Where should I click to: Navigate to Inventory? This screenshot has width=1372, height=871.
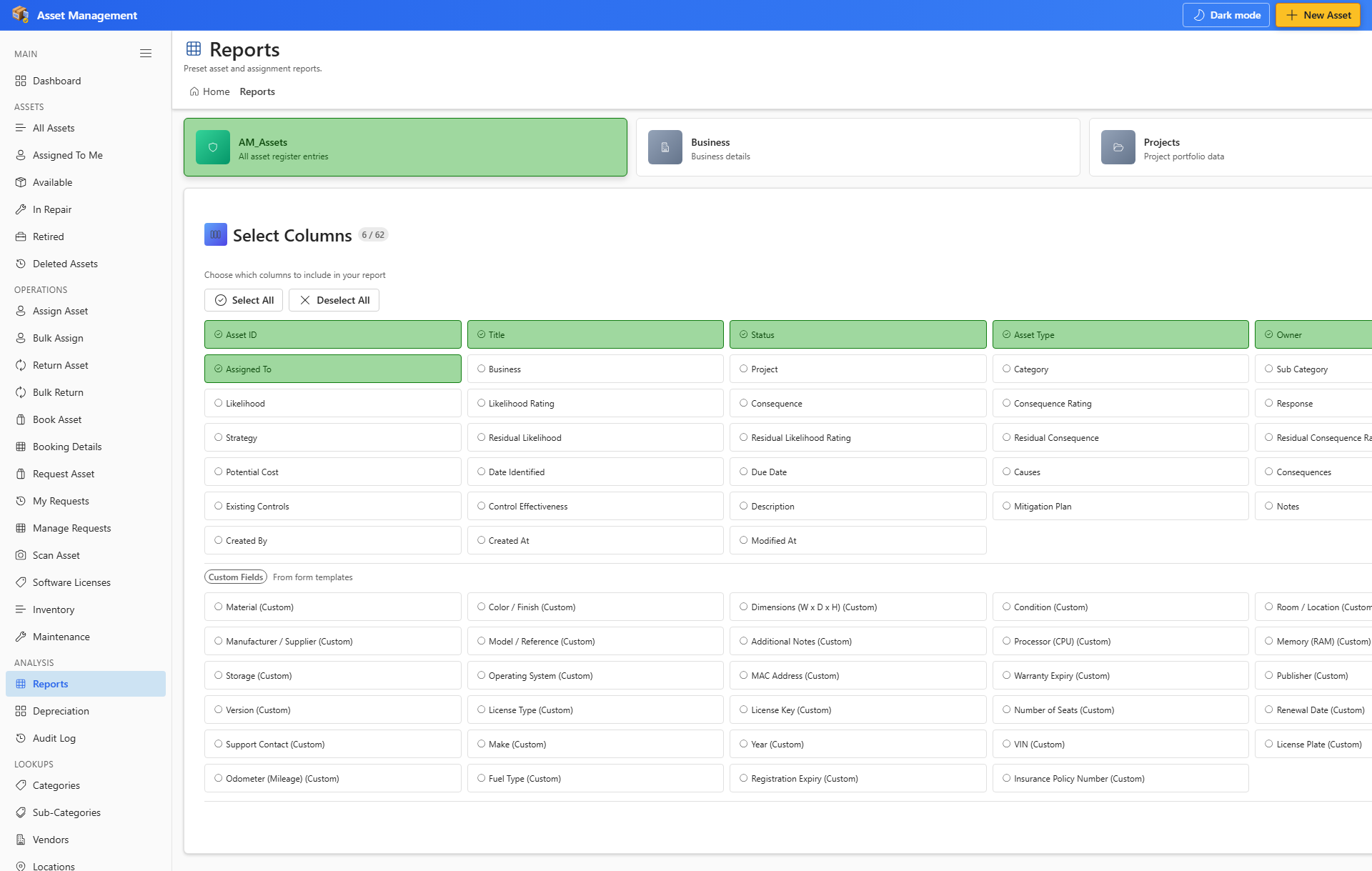(x=86, y=609)
